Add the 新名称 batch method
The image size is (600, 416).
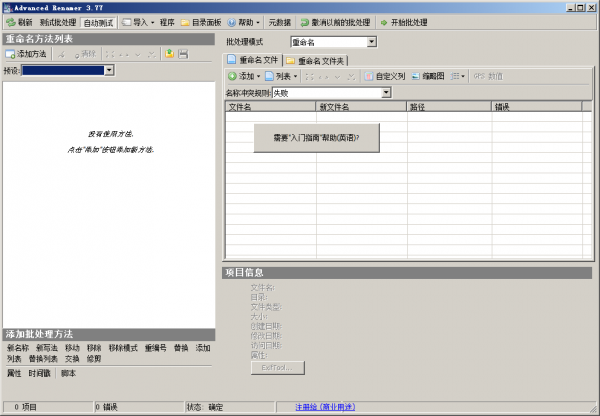pyautogui.click(x=18, y=348)
